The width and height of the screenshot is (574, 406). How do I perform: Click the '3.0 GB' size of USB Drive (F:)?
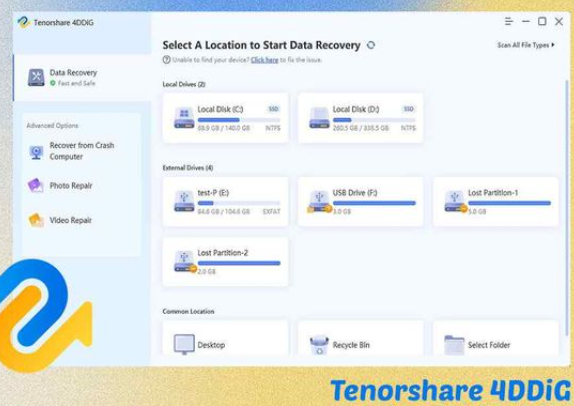[x=342, y=211]
